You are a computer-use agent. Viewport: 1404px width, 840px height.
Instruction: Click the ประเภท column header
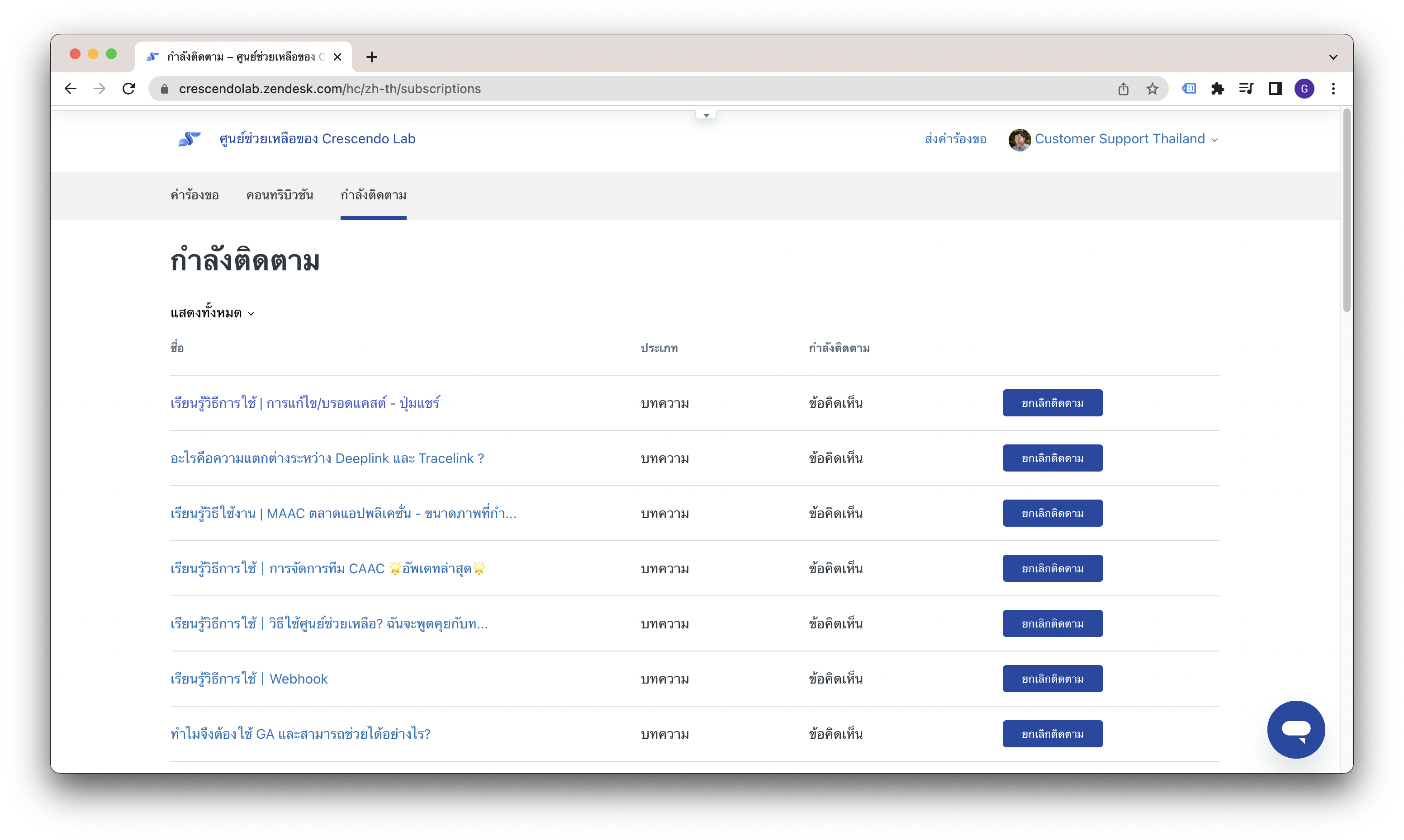659,348
